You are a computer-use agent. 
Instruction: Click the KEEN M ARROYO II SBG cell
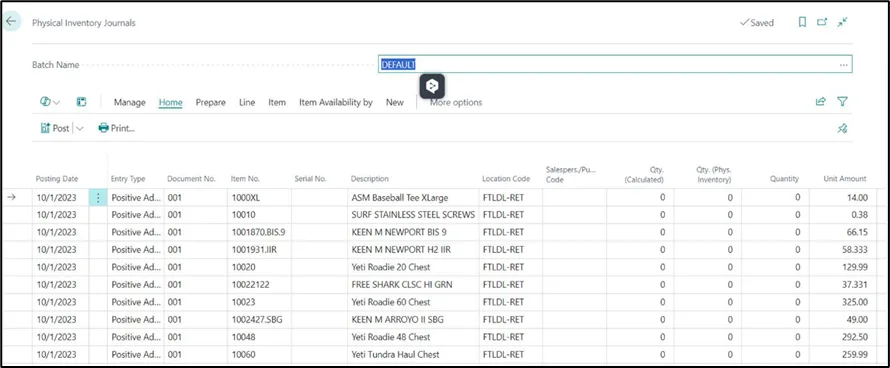413,320
